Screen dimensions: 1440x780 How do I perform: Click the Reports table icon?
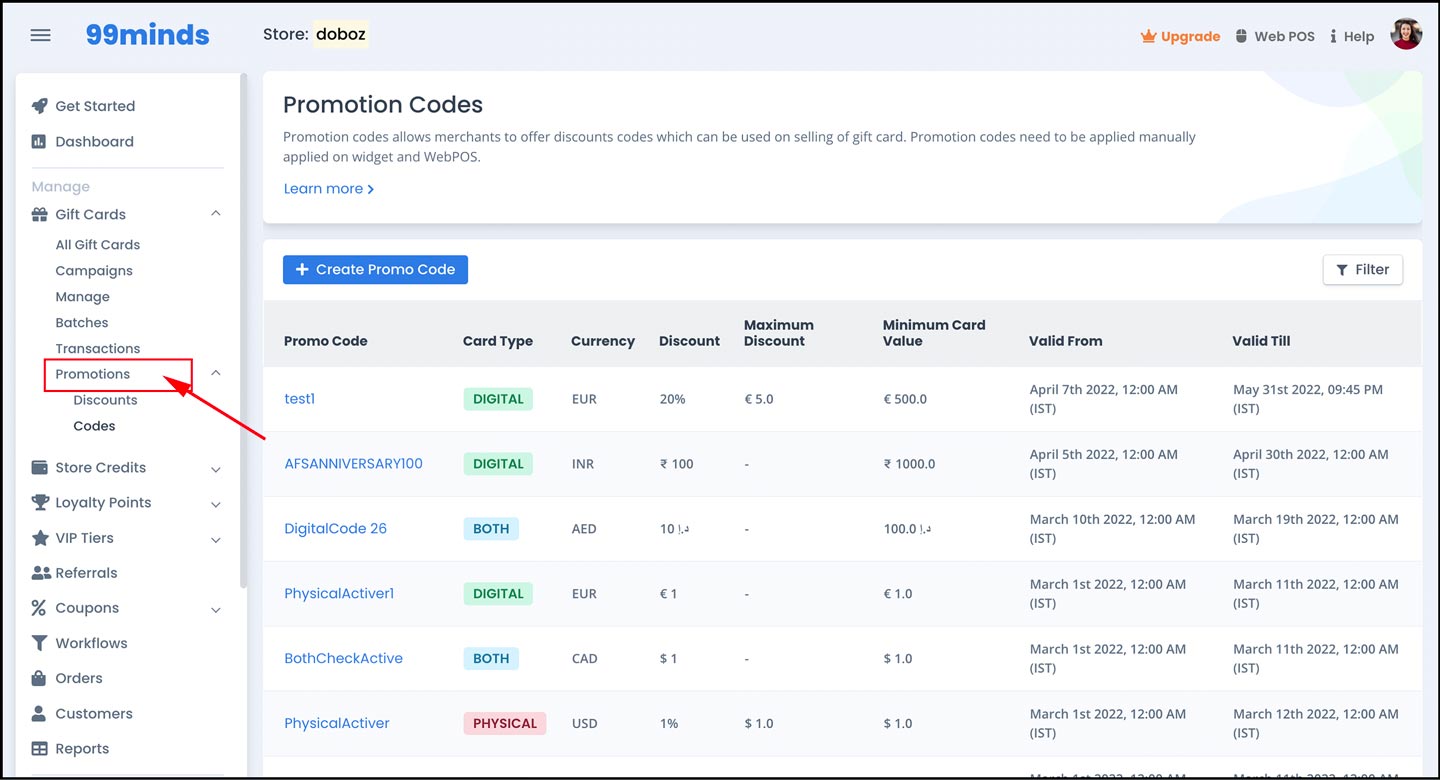coord(40,748)
